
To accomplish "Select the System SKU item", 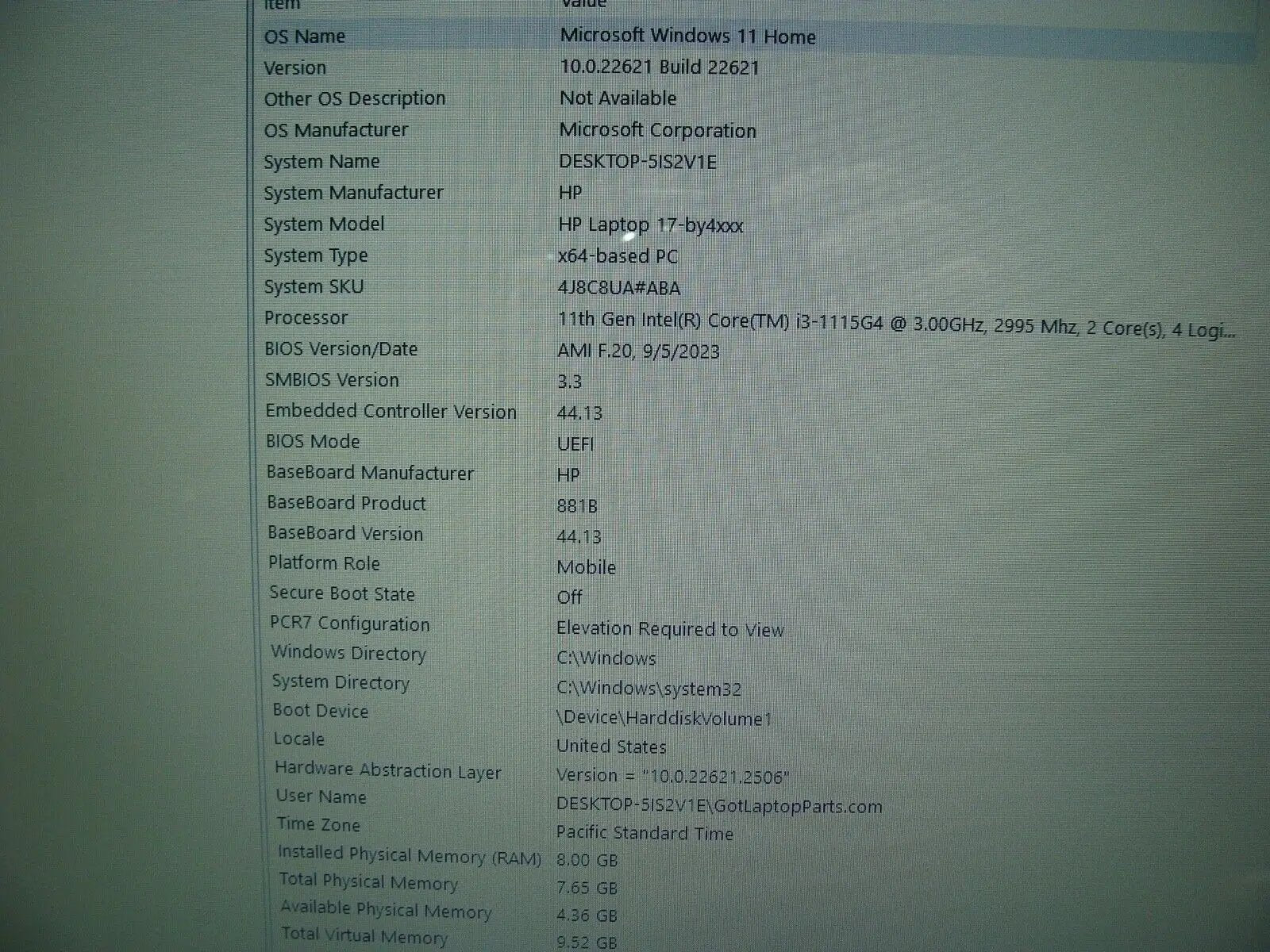I will tap(314, 287).
